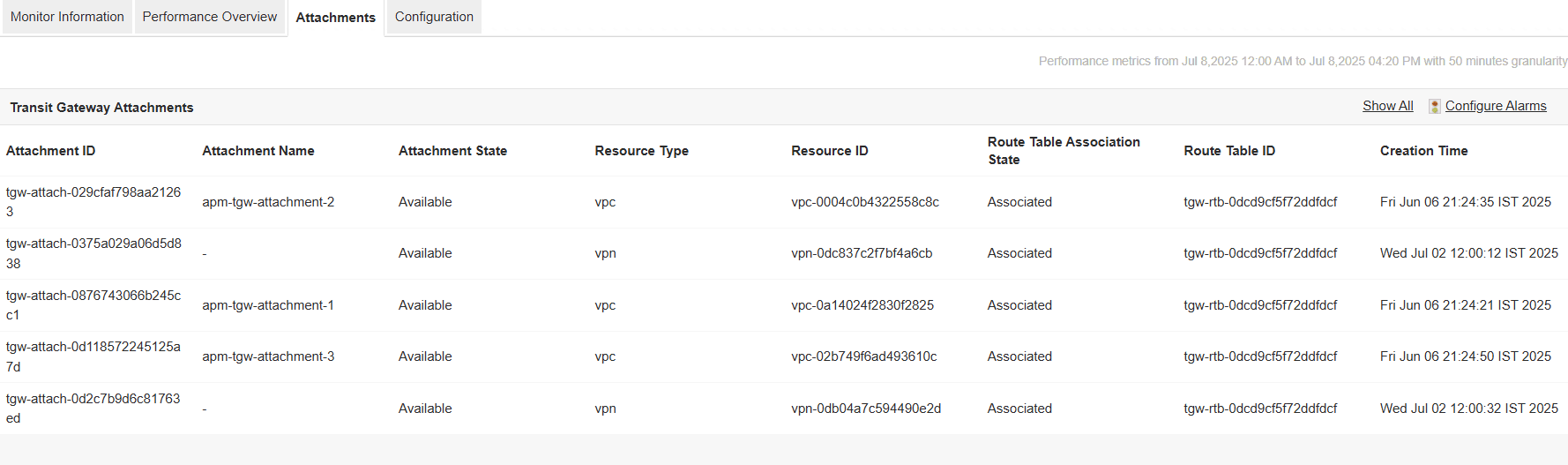
Task: Select attachment name apm-tgw-attachment-3
Action: pos(268,356)
